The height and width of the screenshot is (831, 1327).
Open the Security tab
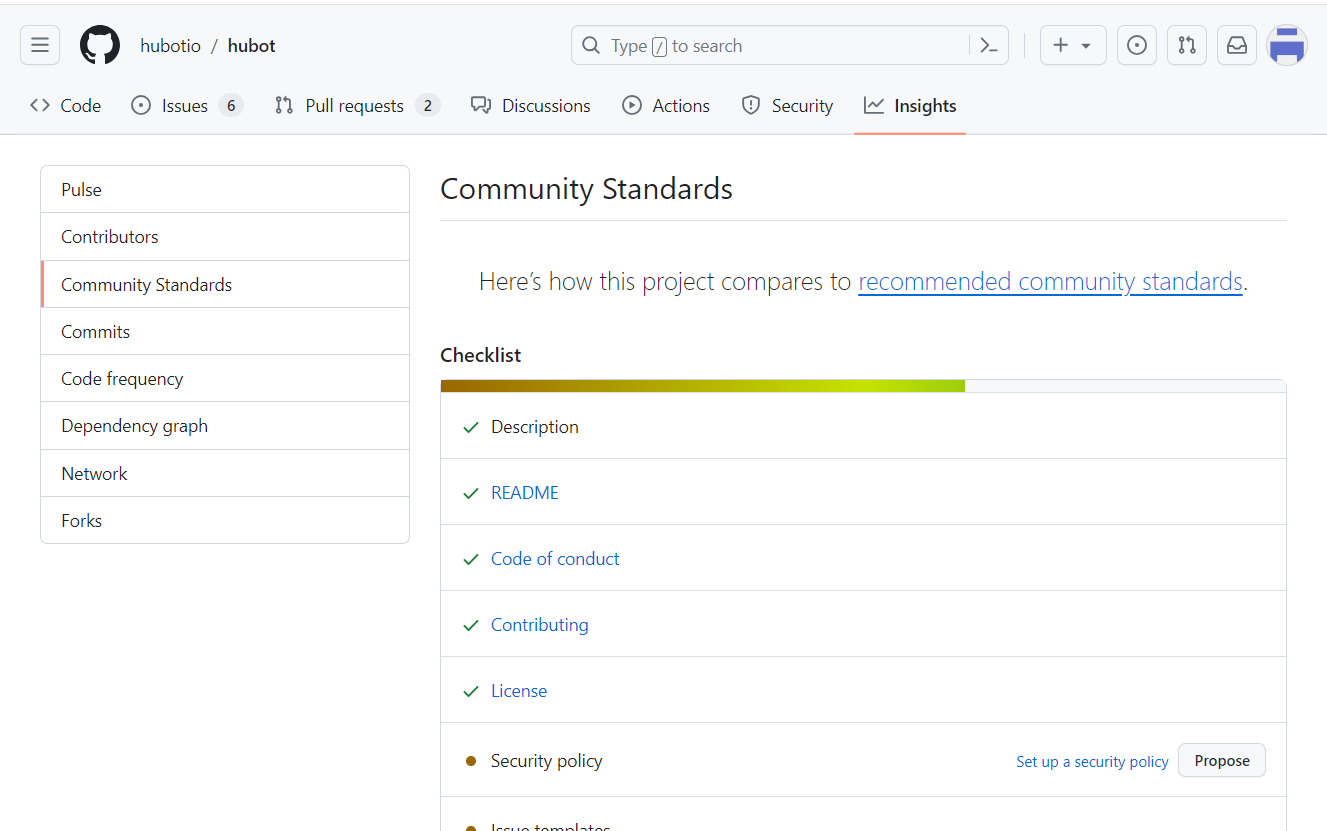(787, 106)
